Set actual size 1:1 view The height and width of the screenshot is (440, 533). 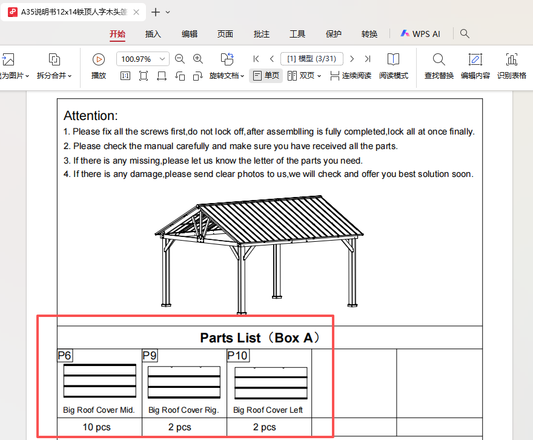click(x=125, y=75)
